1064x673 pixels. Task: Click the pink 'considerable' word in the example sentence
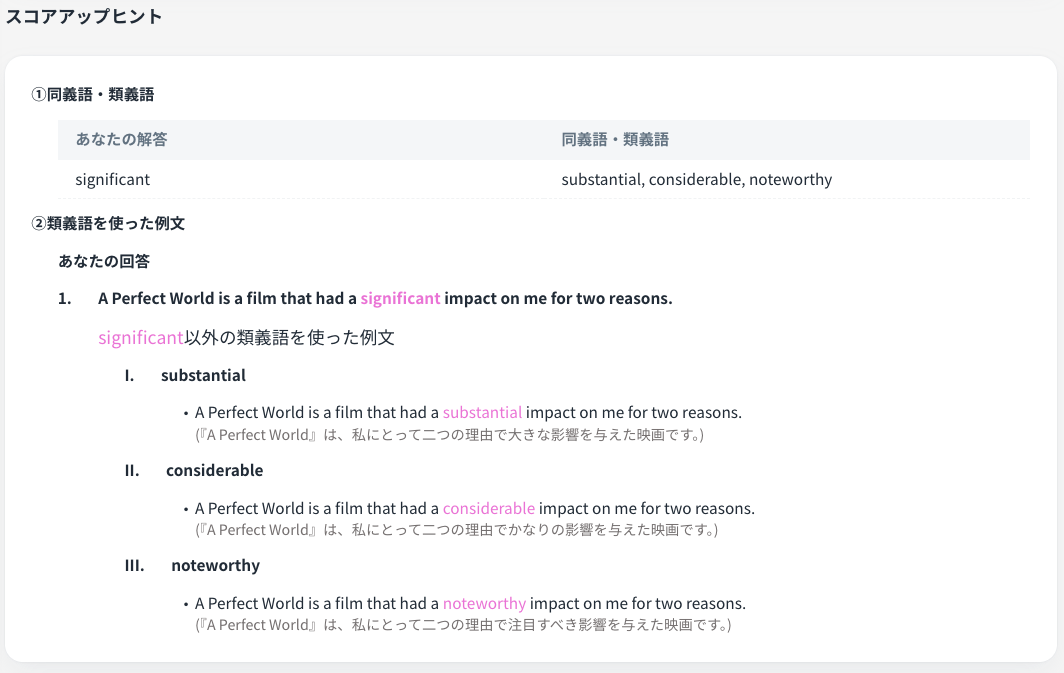[488, 509]
